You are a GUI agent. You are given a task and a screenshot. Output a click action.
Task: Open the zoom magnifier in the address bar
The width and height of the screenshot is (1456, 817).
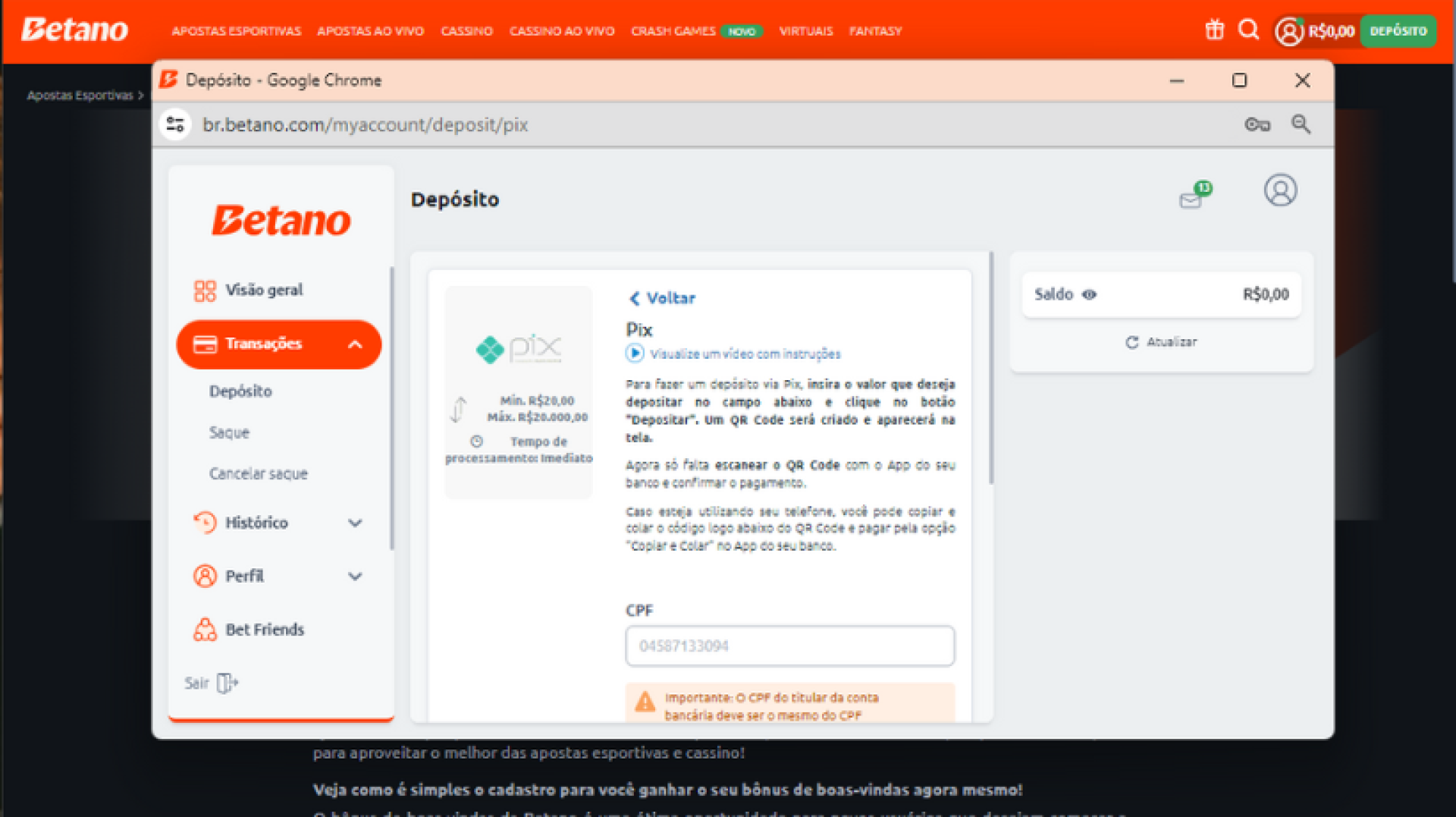[1301, 124]
